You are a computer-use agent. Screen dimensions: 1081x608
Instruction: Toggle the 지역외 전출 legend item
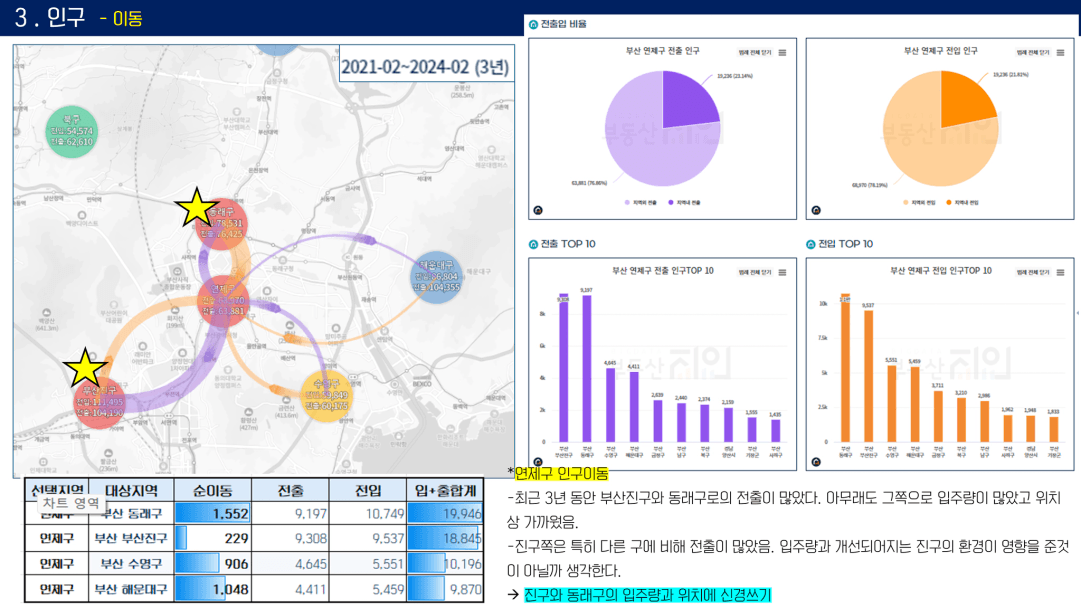coord(640,203)
